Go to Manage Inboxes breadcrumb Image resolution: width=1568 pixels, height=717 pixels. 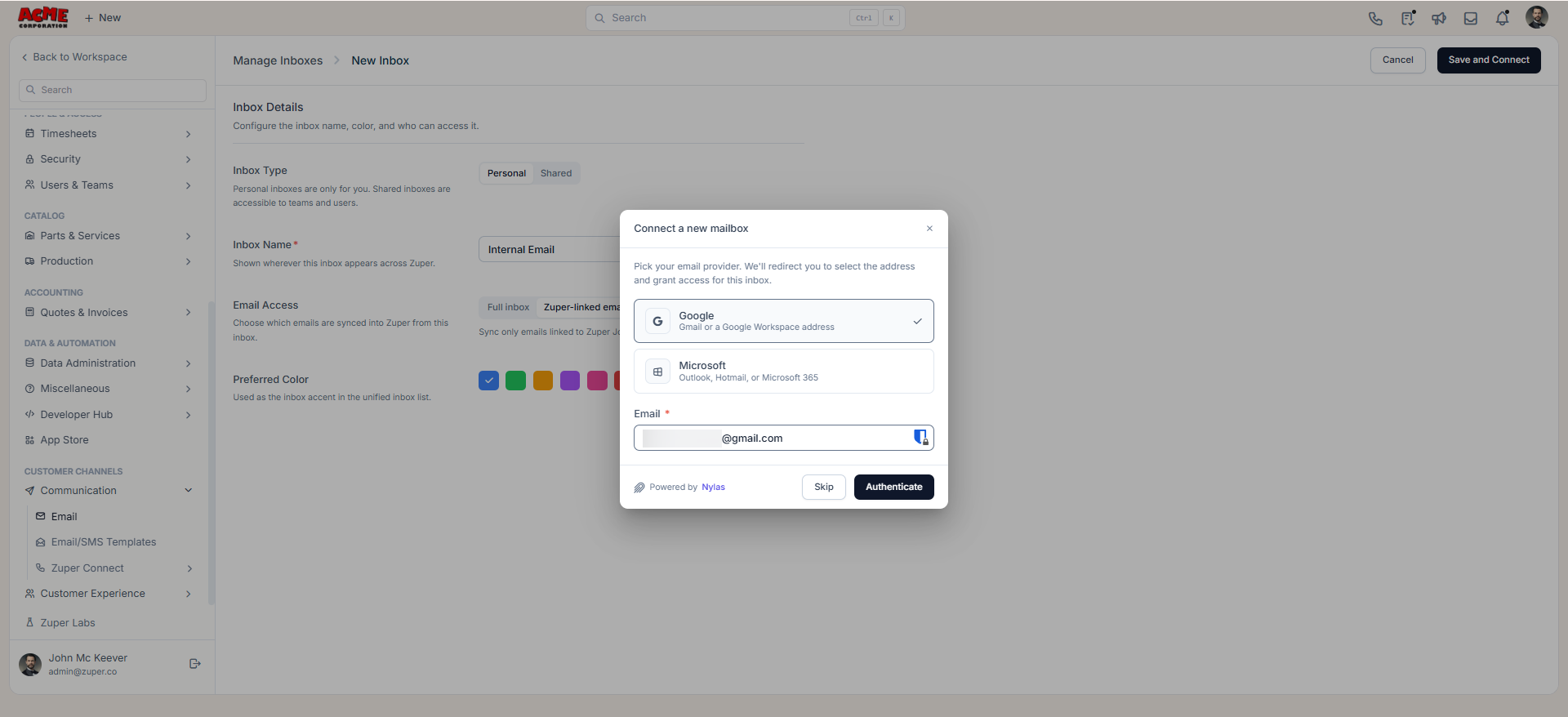pos(278,60)
